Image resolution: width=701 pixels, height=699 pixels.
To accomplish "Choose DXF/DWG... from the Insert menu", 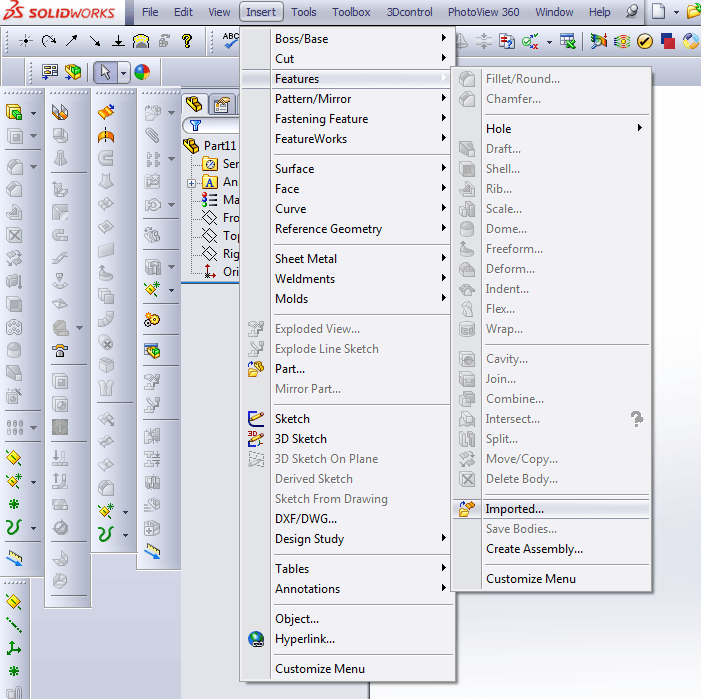I will [346, 518].
